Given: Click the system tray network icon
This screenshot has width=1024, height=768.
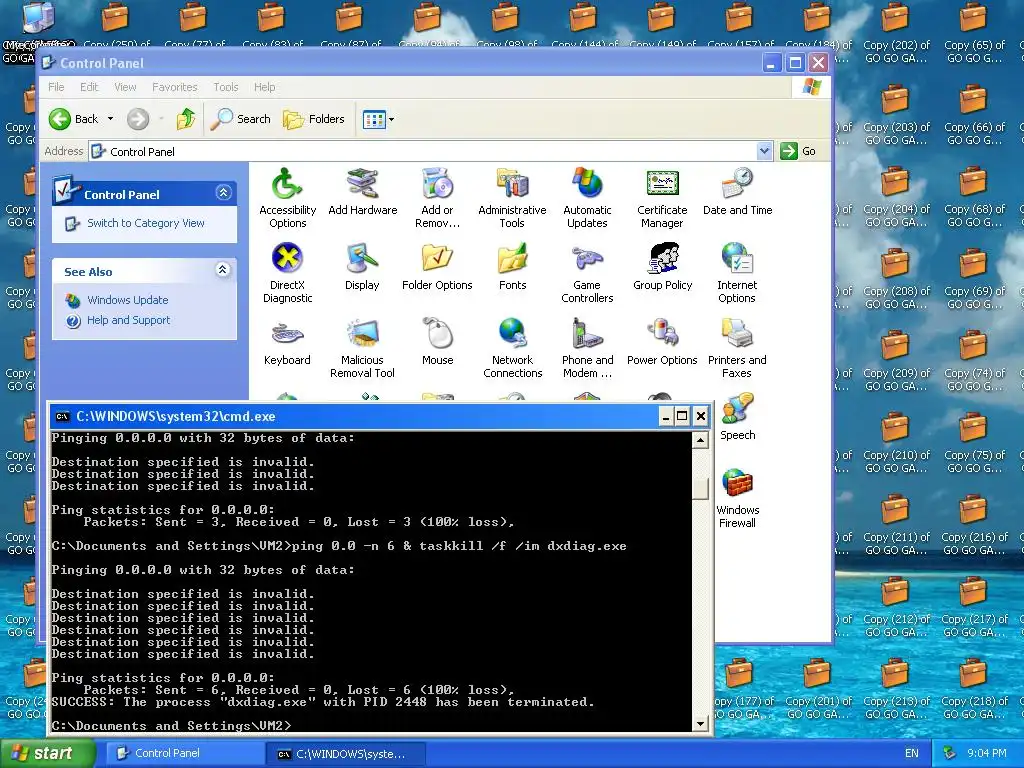Looking at the screenshot, I should [x=950, y=753].
